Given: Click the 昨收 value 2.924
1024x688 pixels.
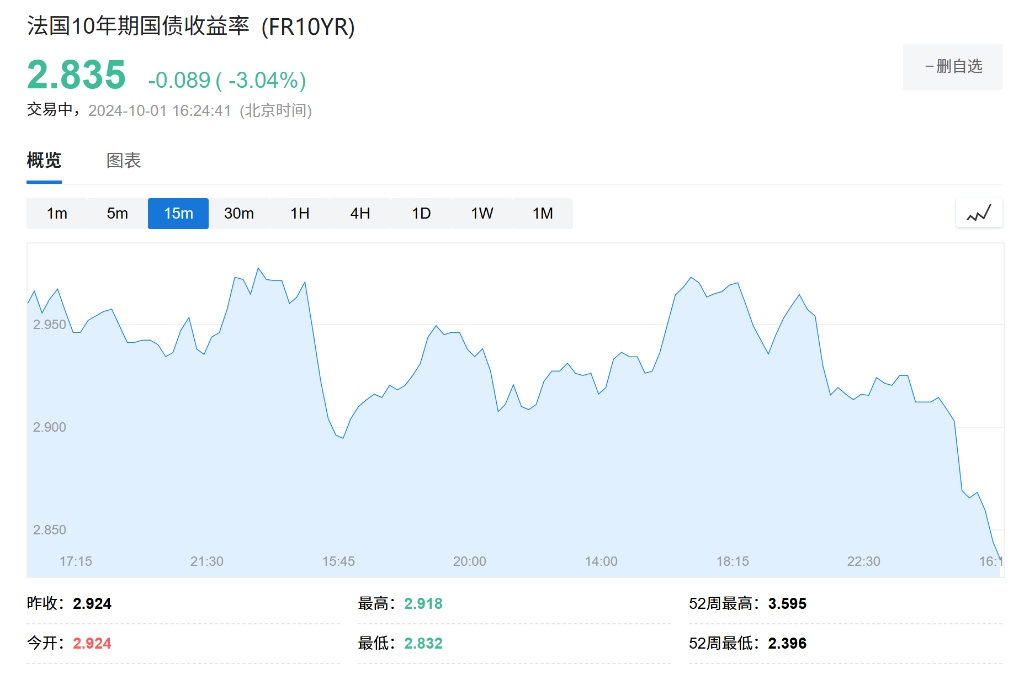Looking at the screenshot, I should (92, 604).
